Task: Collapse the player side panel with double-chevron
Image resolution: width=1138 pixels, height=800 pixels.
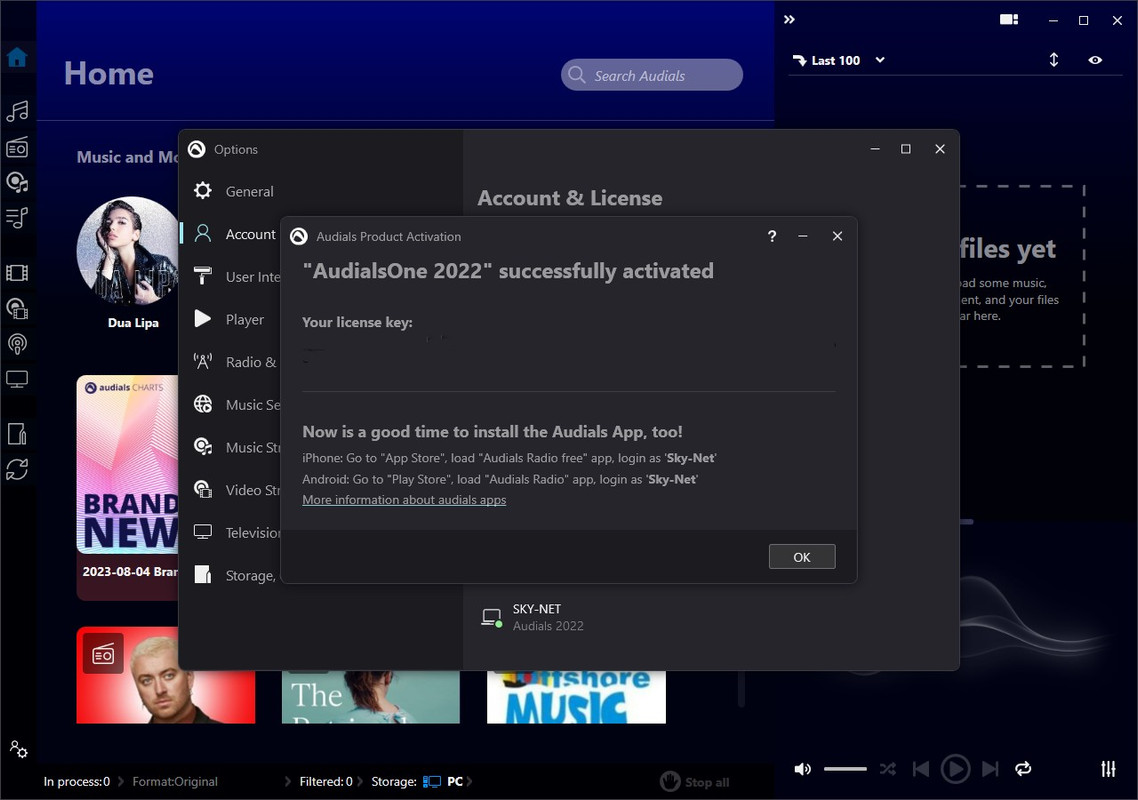Action: [x=790, y=20]
